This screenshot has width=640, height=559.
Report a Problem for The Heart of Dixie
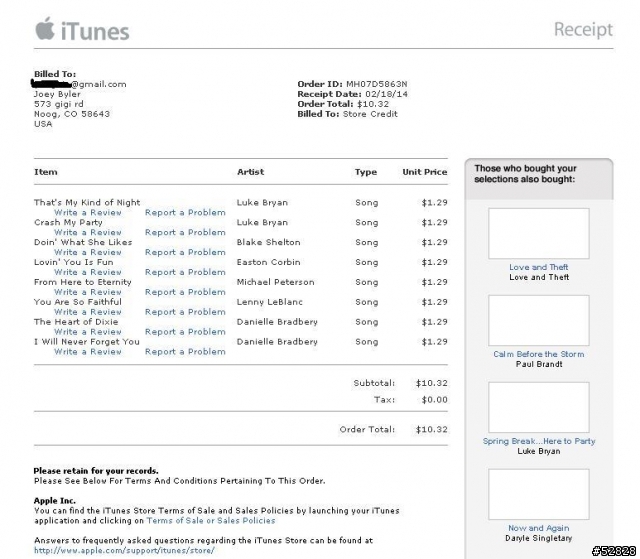coord(185,332)
